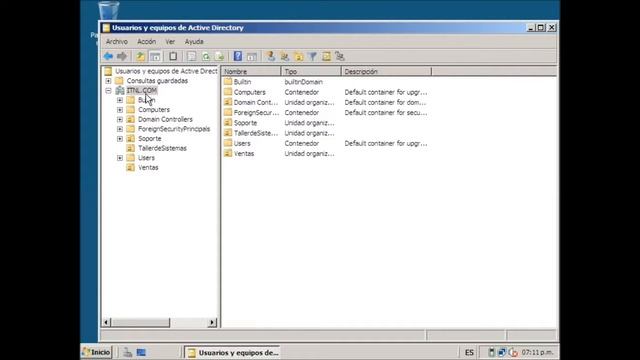Screen dimensions: 640x360
Task: Select the root 'Usuarios y equipos de Active Direct' node
Action: coord(166,71)
